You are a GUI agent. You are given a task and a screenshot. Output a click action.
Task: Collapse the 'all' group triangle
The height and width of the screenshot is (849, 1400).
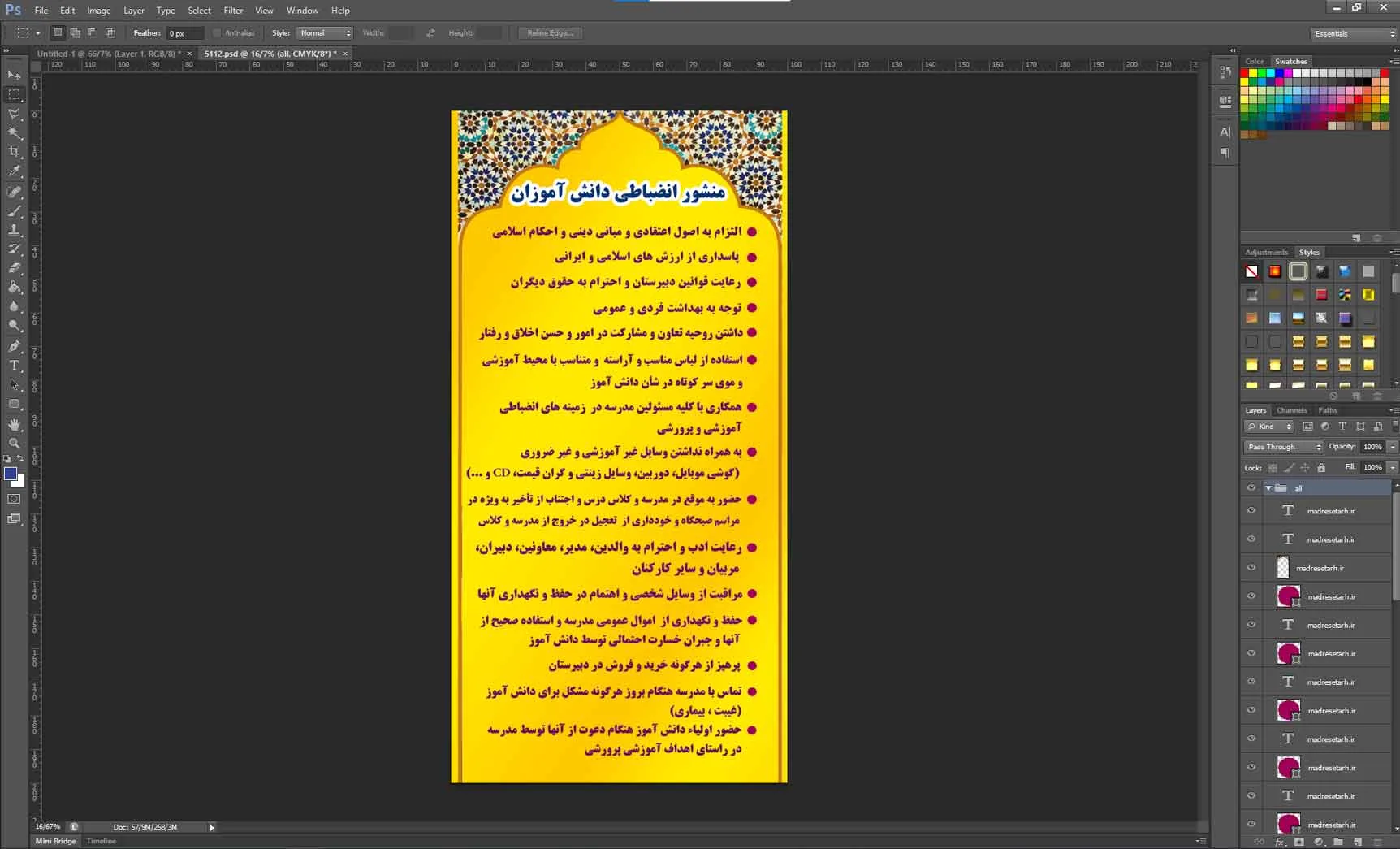(1268, 488)
